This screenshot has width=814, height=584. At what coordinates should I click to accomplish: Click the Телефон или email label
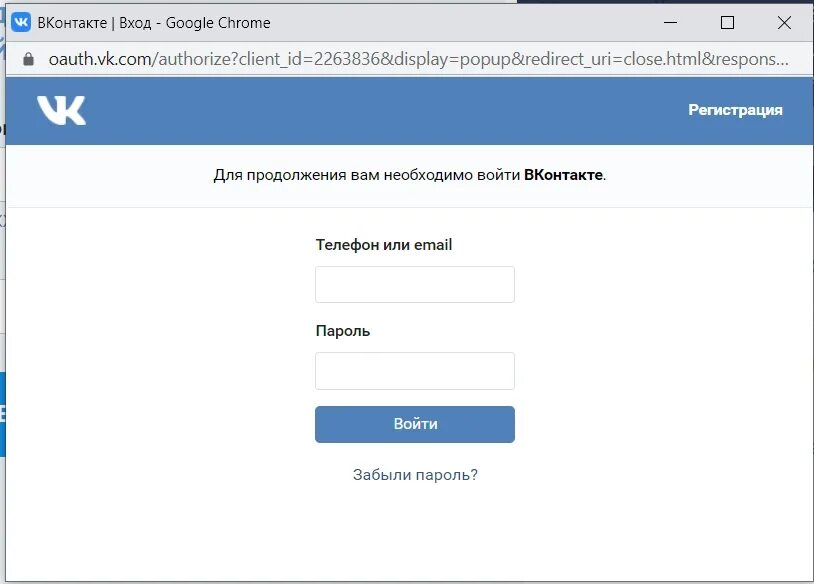[384, 245]
